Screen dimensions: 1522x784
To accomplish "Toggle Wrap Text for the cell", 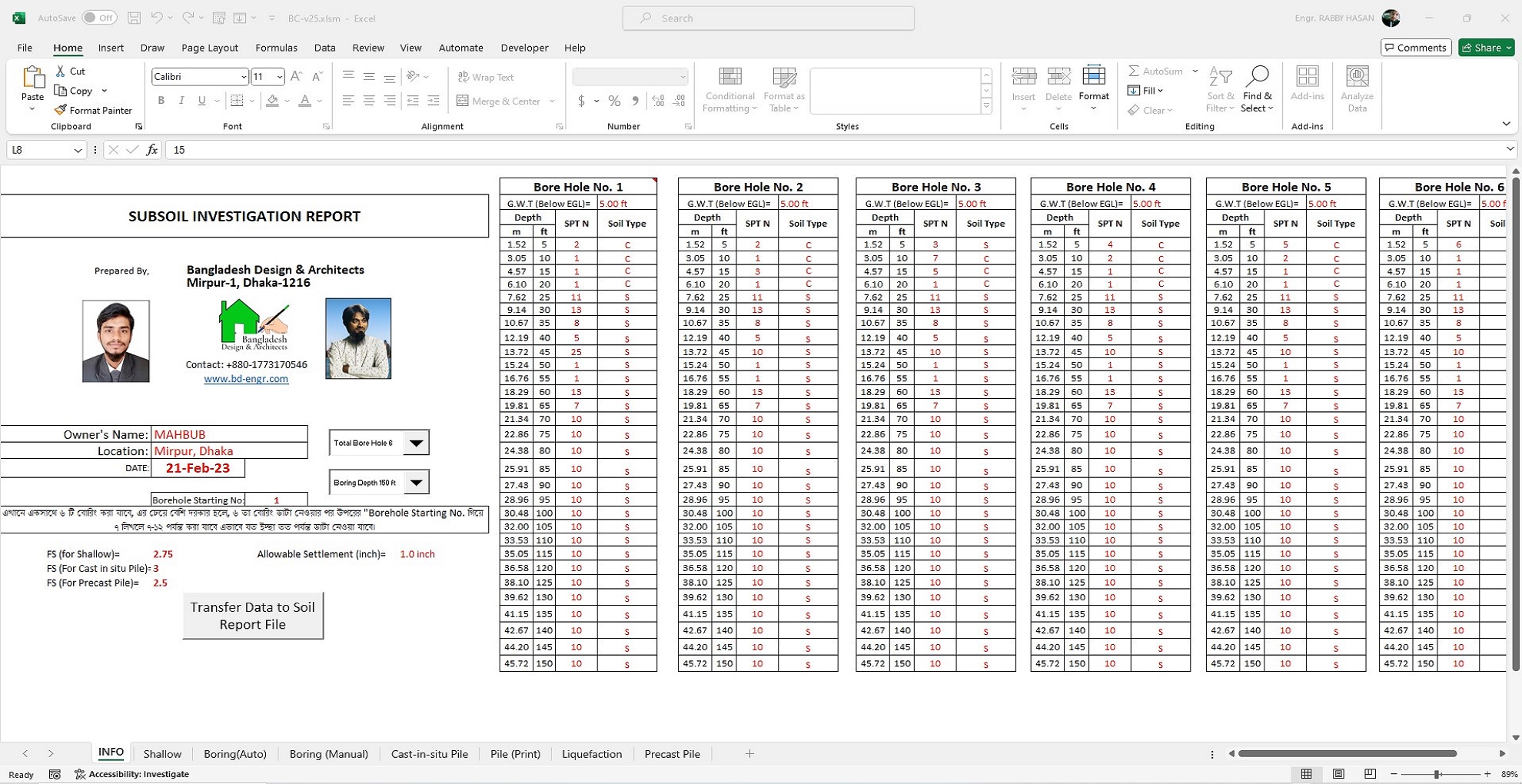I will tap(486, 77).
